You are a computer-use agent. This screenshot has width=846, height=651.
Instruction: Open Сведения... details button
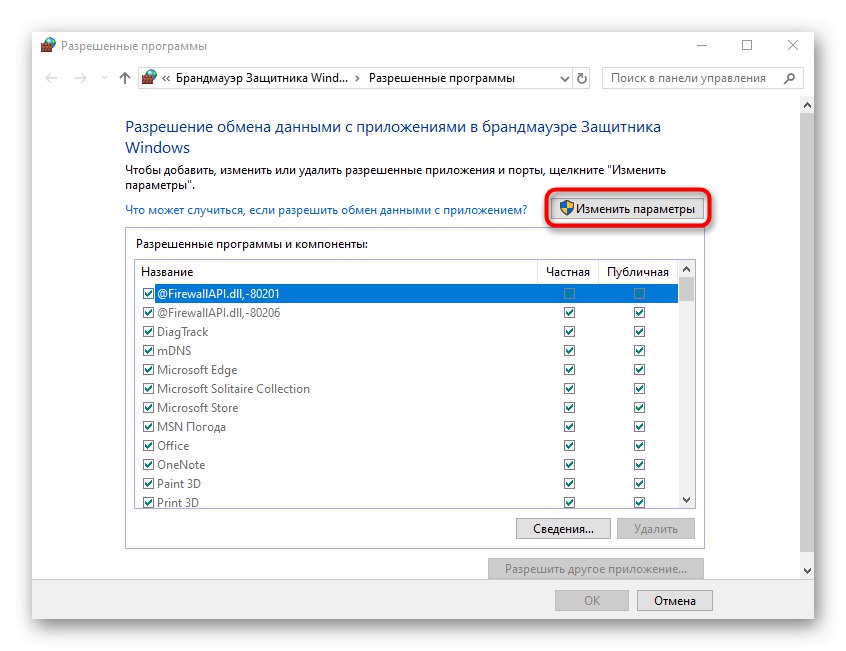[563, 529]
